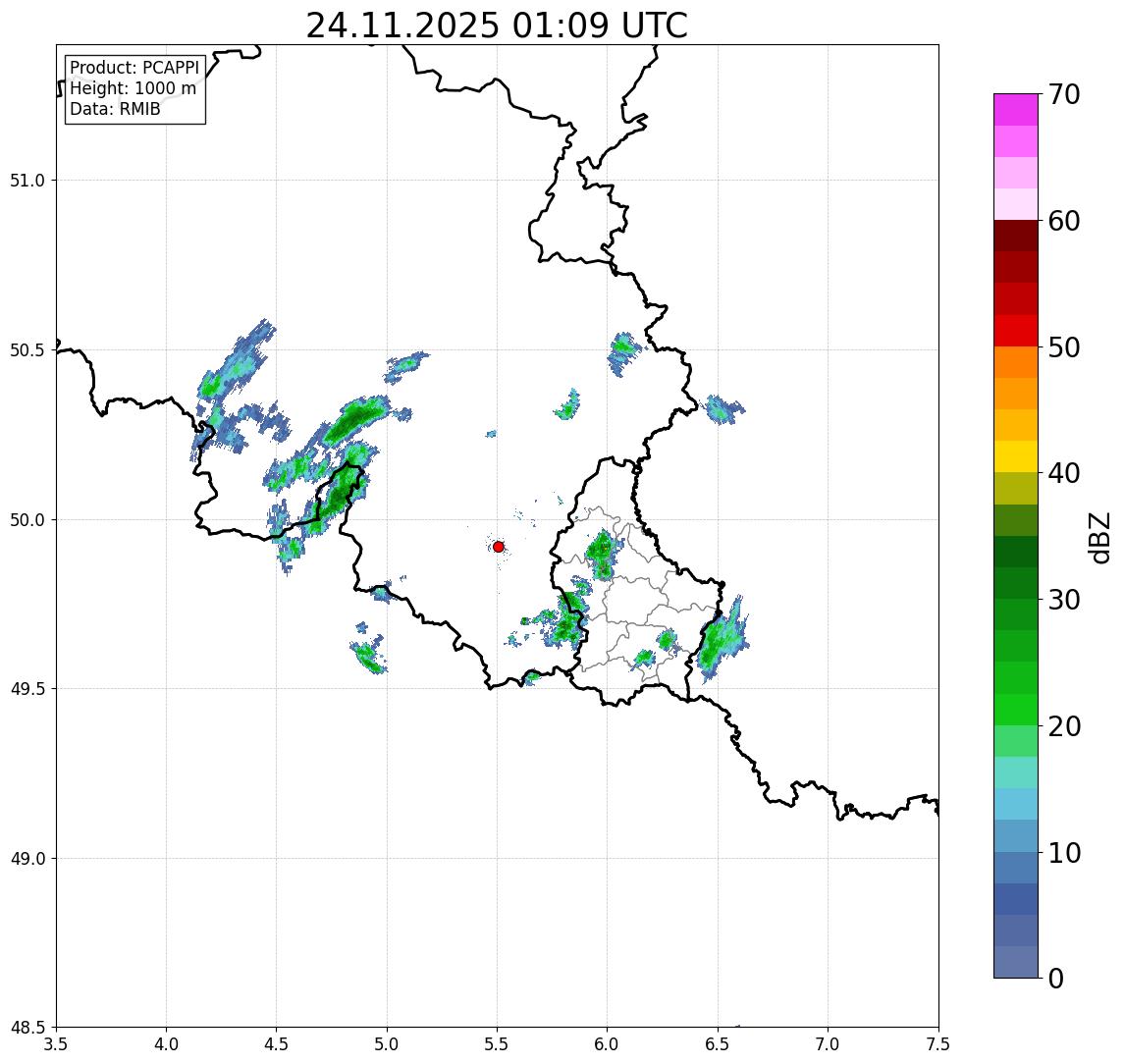Screen dimensions: 1124x1064
Task: Click the 'Product: PCAPPI' legend line
Action: coord(134,68)
